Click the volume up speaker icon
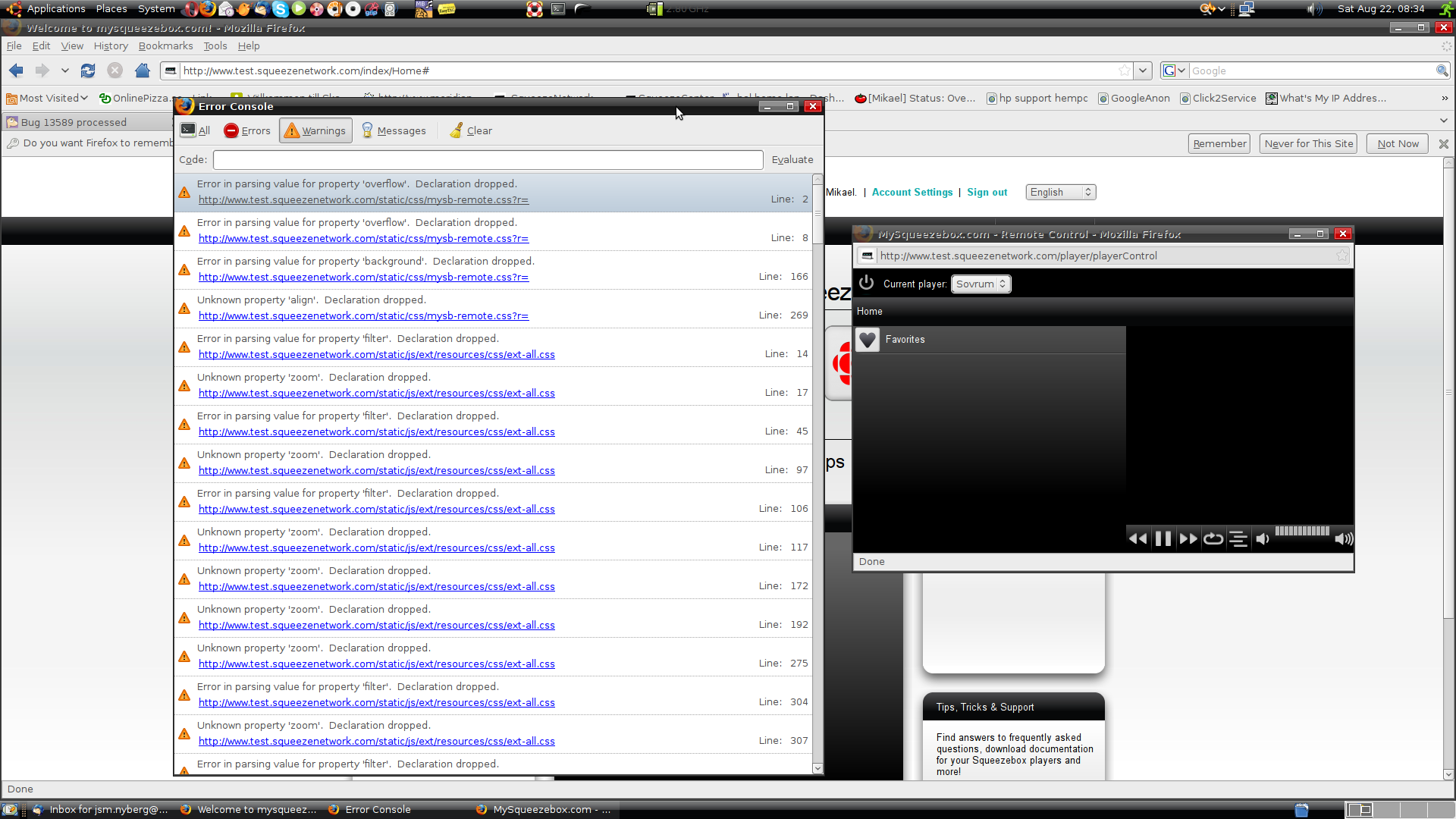The width and height of the screenshot is (1456, 819). (x=1344, y=539)
